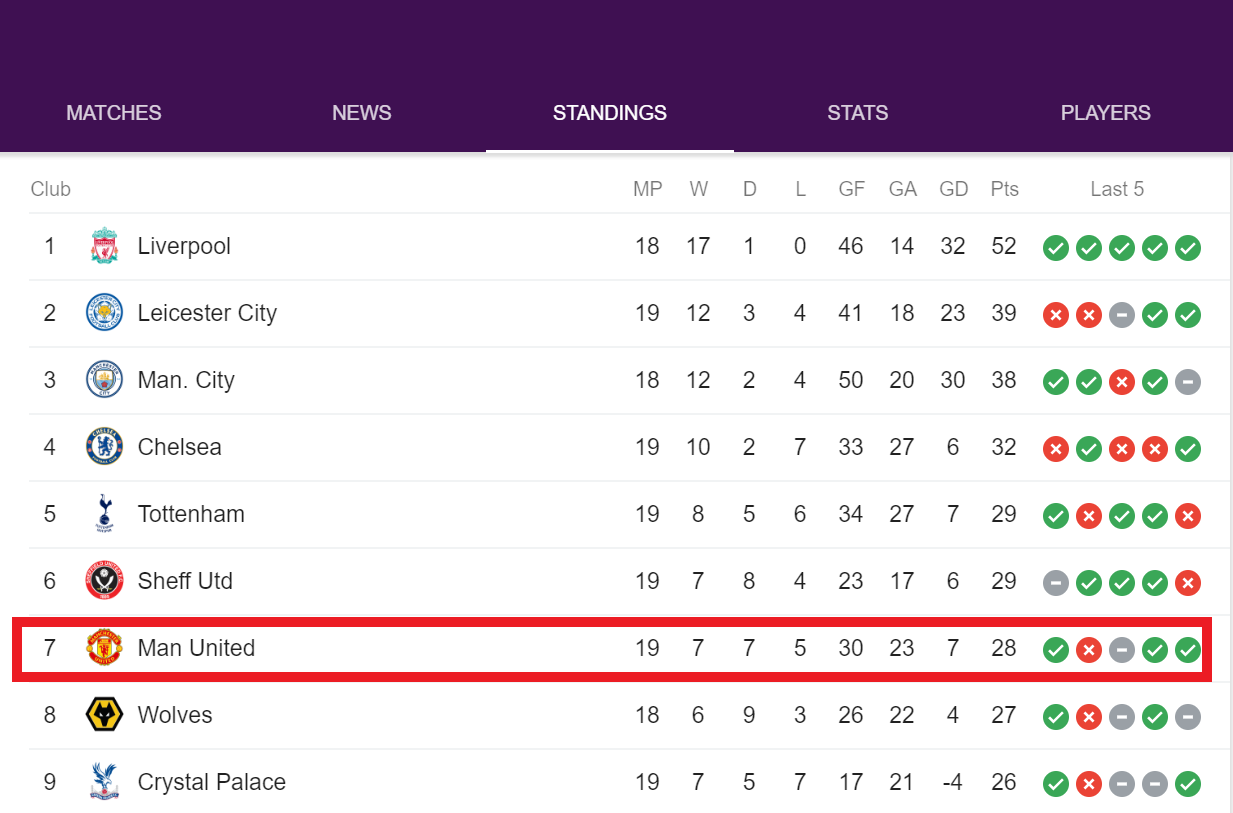The height and width of the screenshot is (813, 1233).
Task: Open the Leicester City team name link
Action: click(x=207, y=313)
